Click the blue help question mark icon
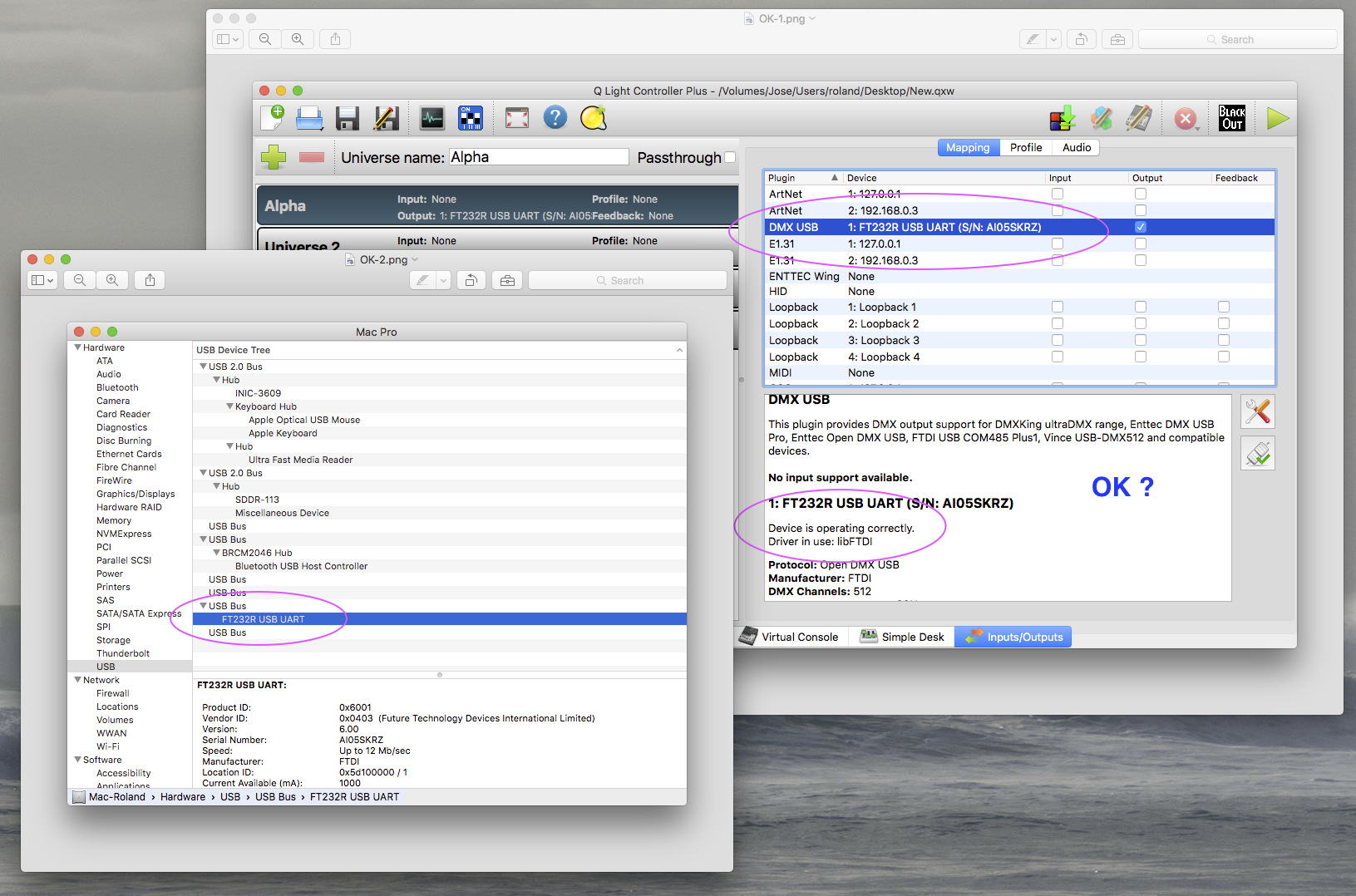Screen dimensions: 1356x896 pos(555,118)
